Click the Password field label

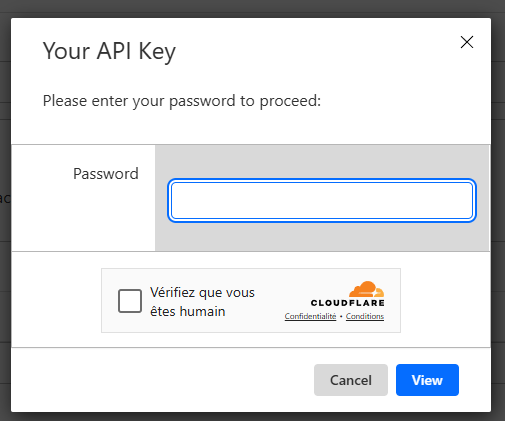coord(106,174)
